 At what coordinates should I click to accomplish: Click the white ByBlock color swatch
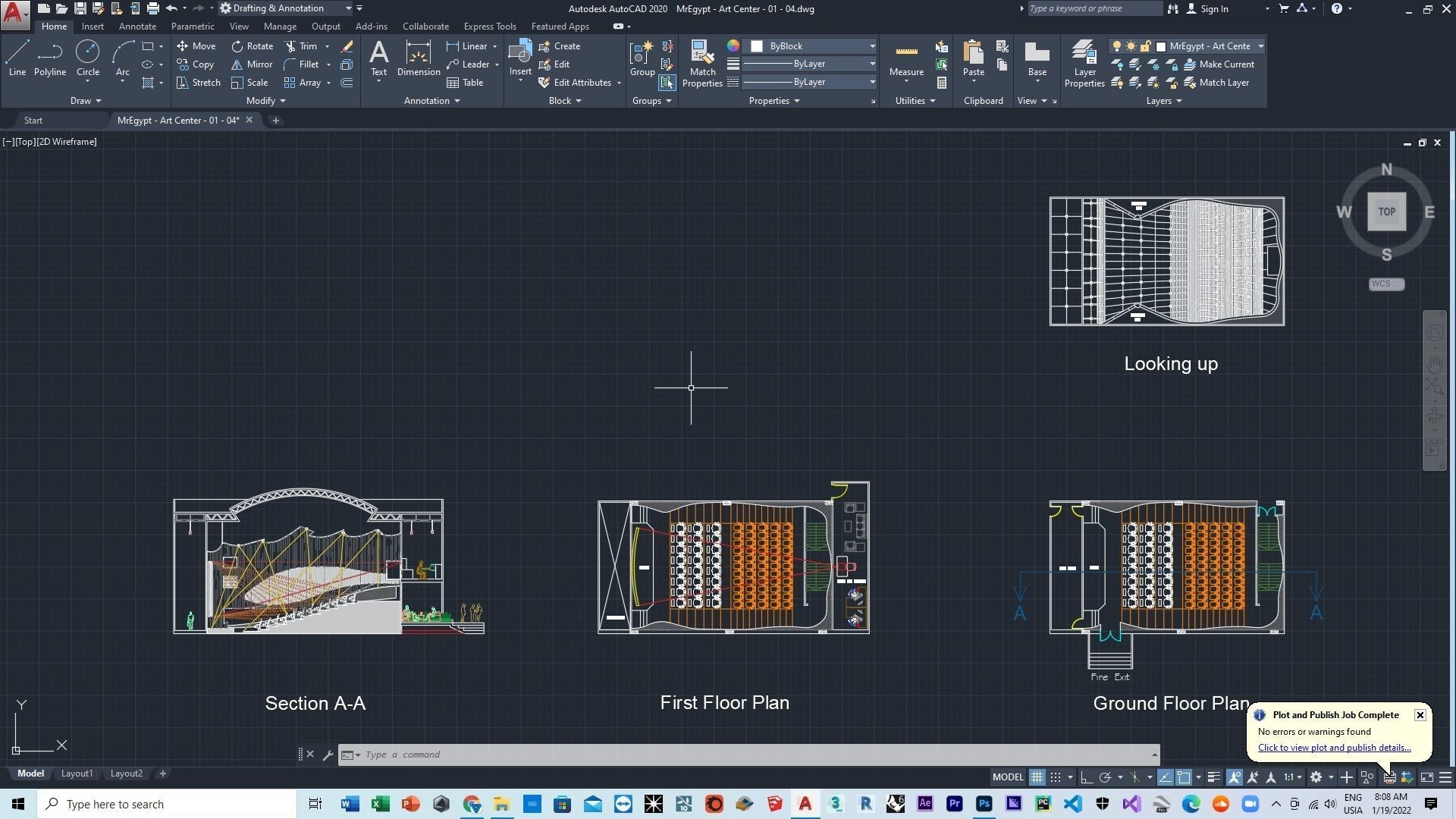tap(757, 46)
